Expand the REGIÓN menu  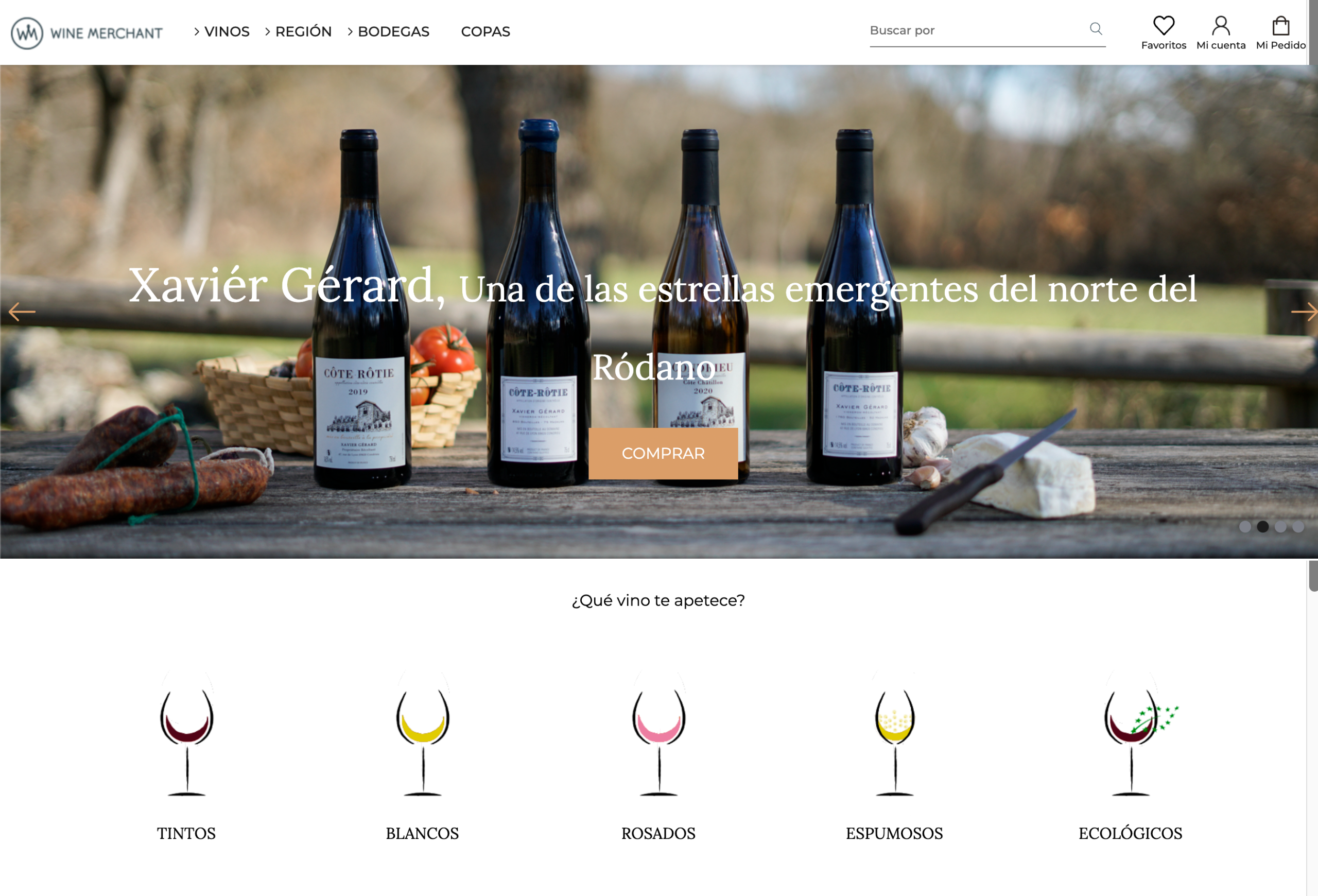[x=298, y=32]
